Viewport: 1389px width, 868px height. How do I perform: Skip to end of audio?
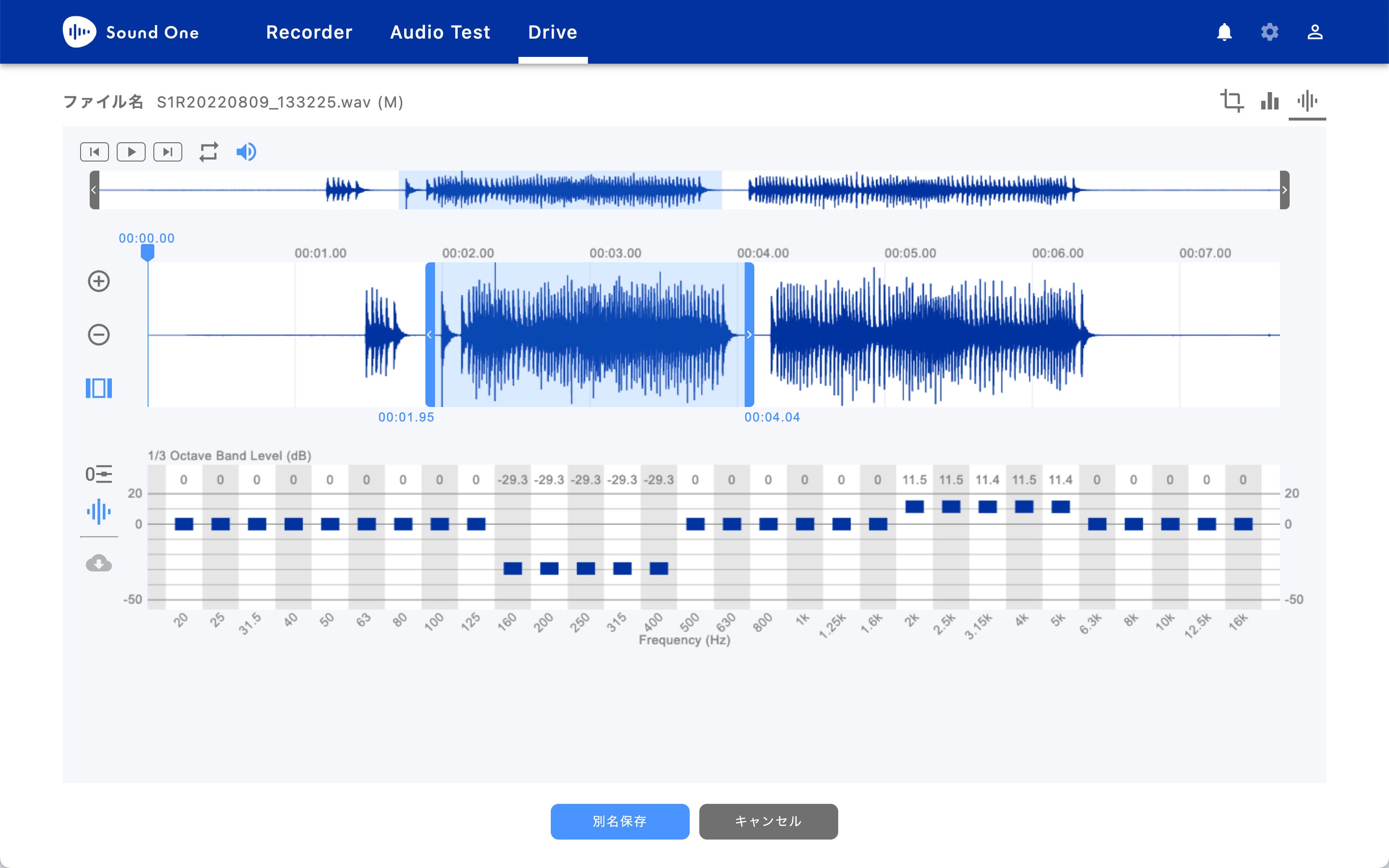click(168, 152)
